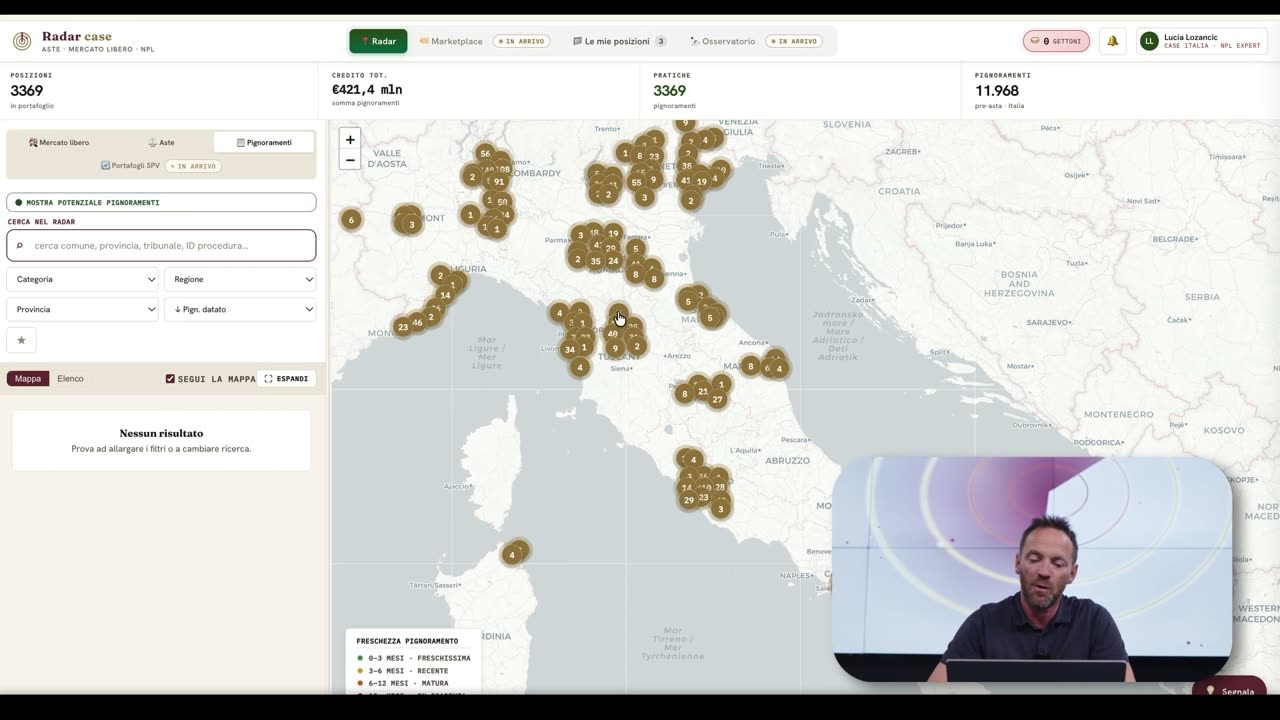Open the Marketplace tab

click(x=484, y=41)
